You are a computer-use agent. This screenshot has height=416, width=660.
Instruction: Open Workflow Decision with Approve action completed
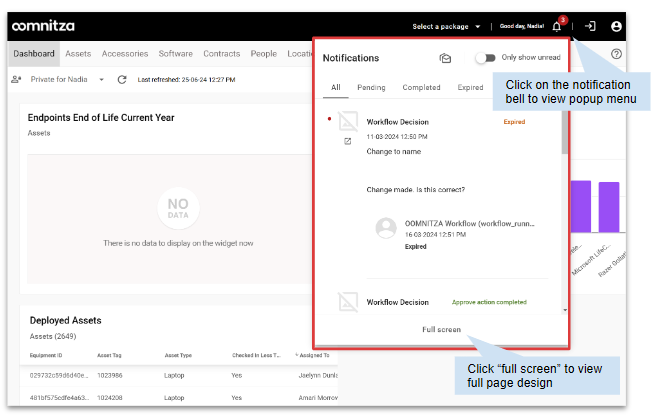coord(397,302)
